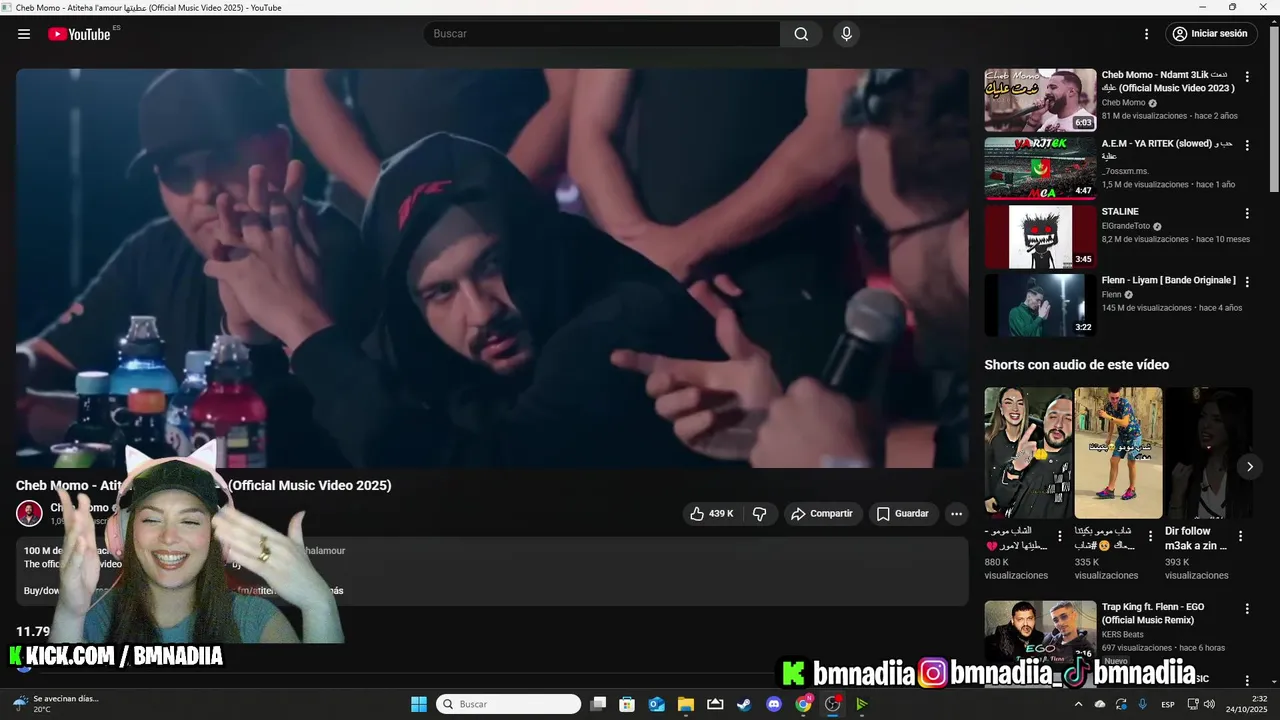This screenshot has height=720, width=1280.
Task: Open the Compartir share dialog
Action: tap(822, 514)
